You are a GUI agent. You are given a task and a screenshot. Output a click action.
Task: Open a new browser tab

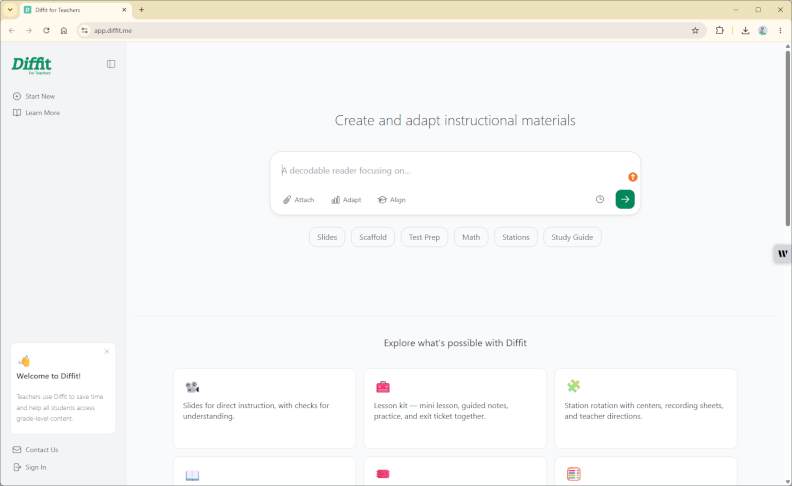[x=141, y=10]
